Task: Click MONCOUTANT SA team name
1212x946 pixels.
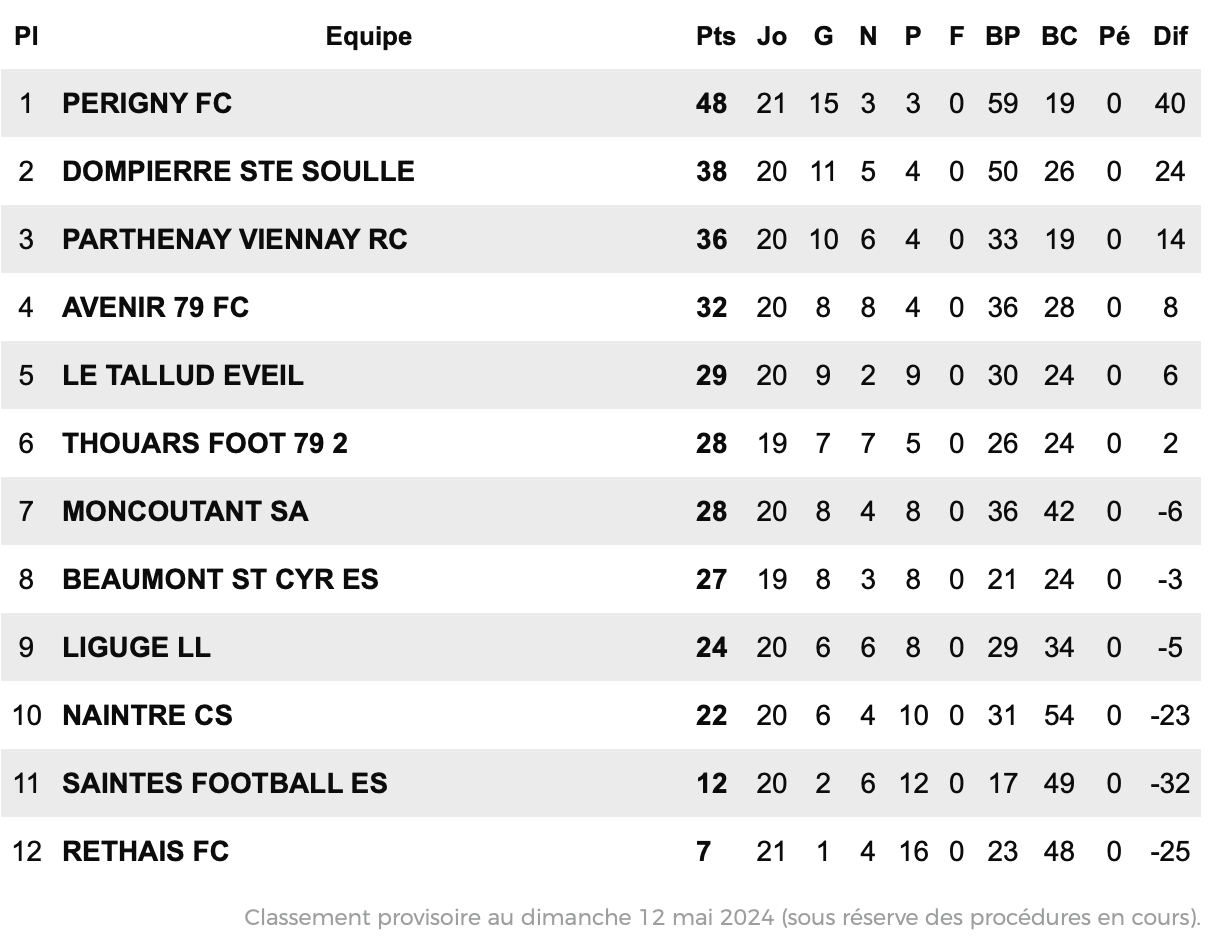Action: coord(185,511)
